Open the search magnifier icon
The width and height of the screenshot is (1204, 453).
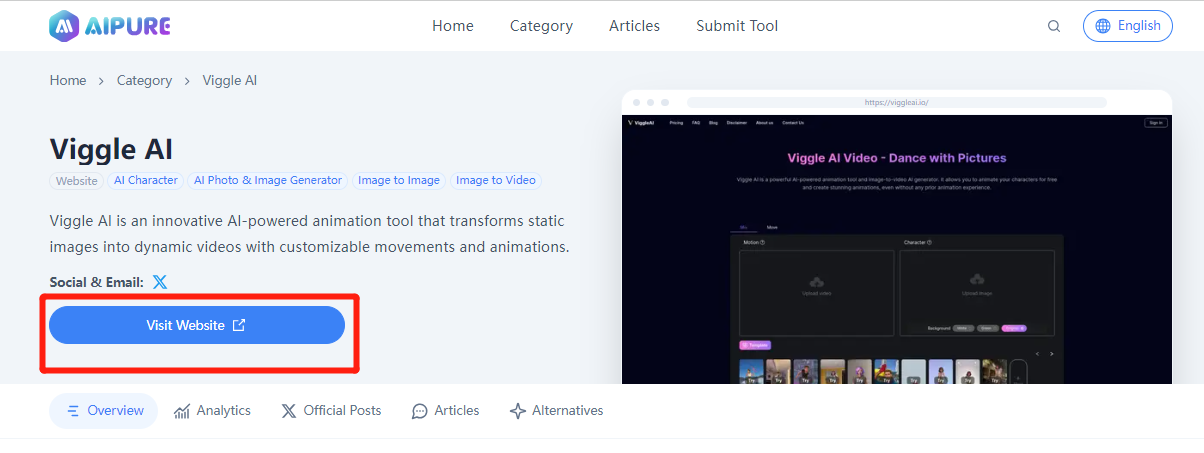pos(1054,26)
